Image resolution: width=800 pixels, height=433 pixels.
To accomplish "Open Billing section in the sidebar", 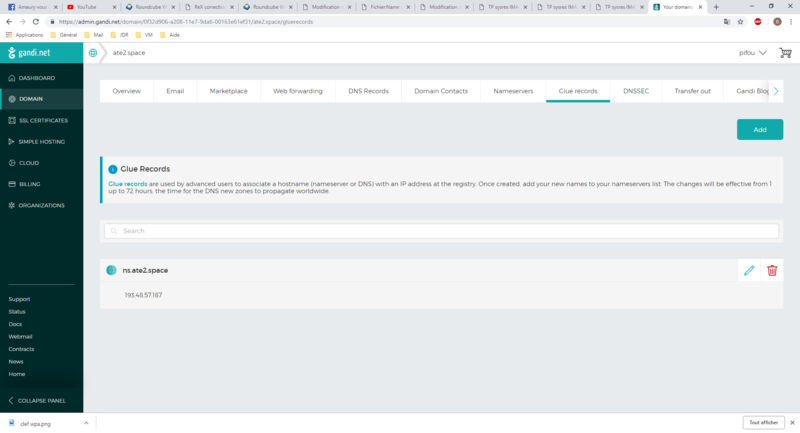I will pyautogui.click(x=29, y=184).
